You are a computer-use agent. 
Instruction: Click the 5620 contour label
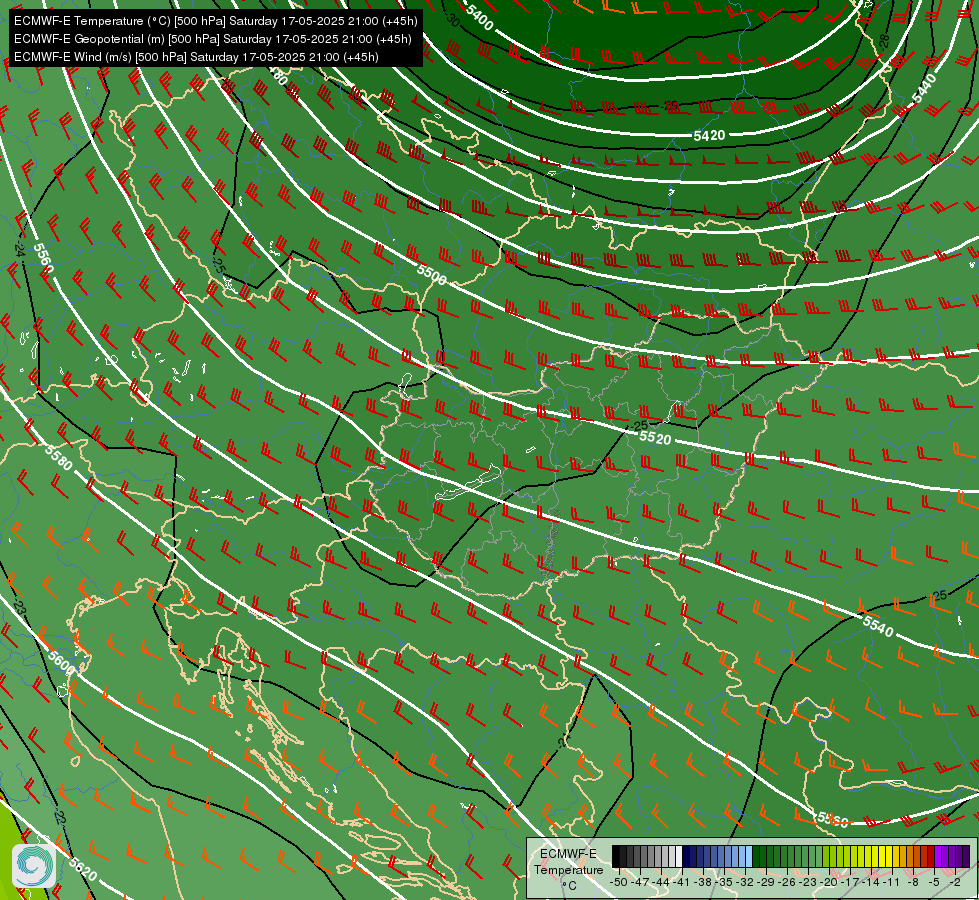(x=83, y=869)
